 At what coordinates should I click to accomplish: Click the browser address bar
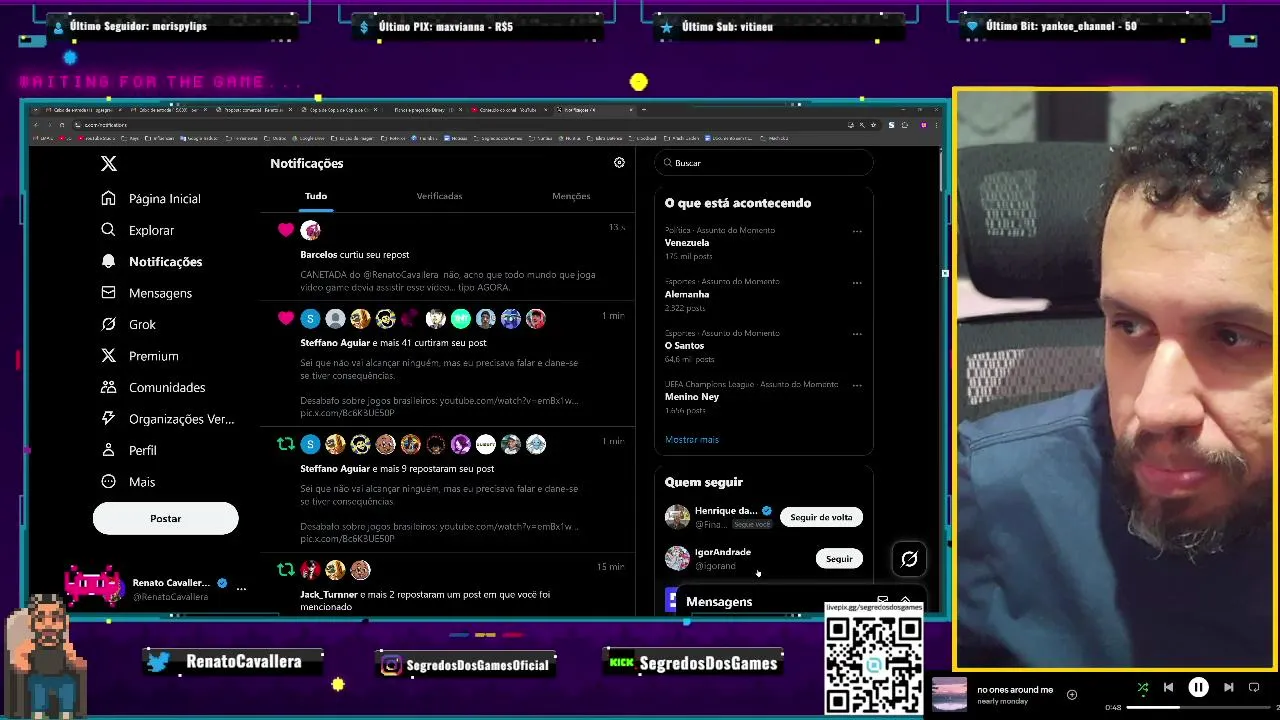(460, 125)
